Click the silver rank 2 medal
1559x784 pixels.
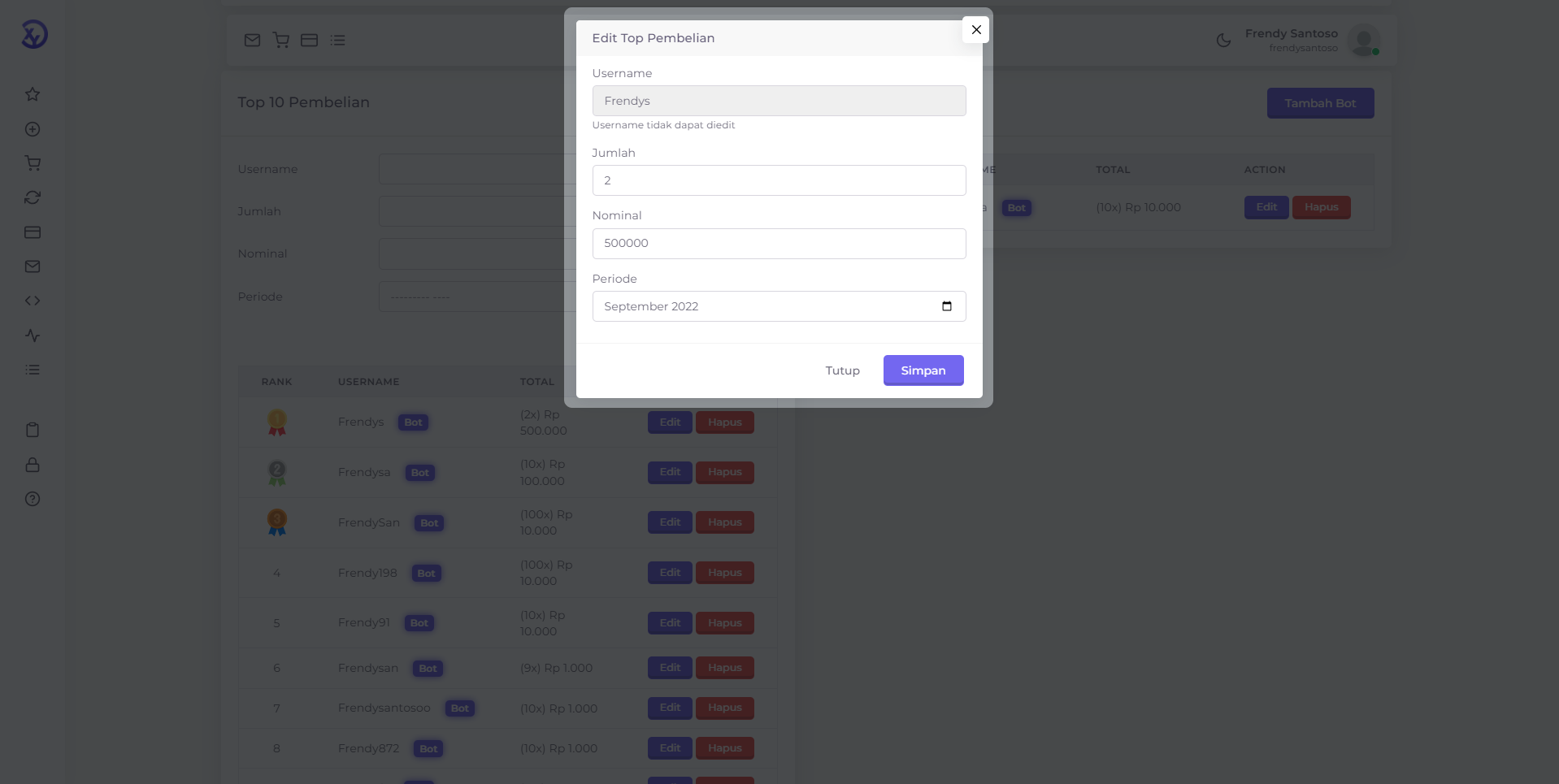[277, 473]
